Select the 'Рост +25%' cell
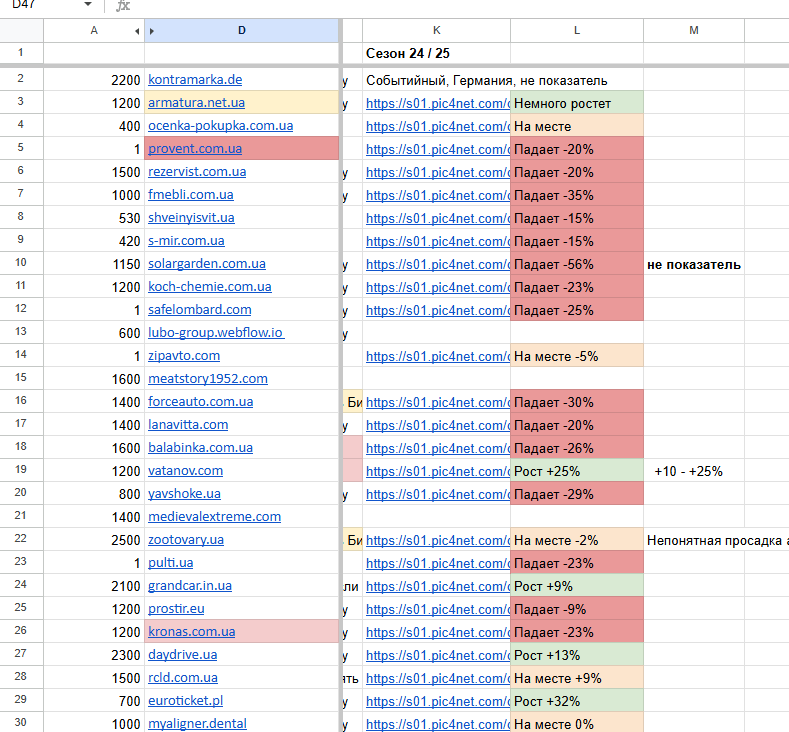Screen dimensions: 789x732 [x=577, y=471]
